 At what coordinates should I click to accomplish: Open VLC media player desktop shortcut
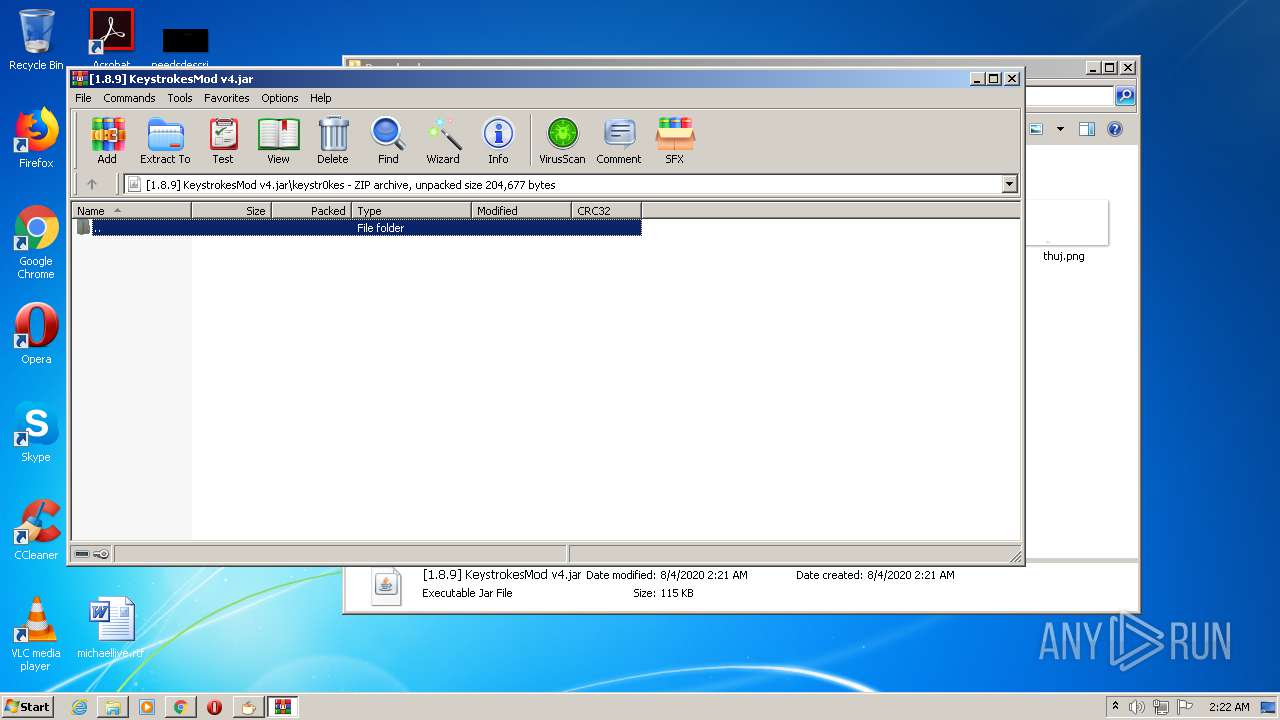tap(36, 634)
